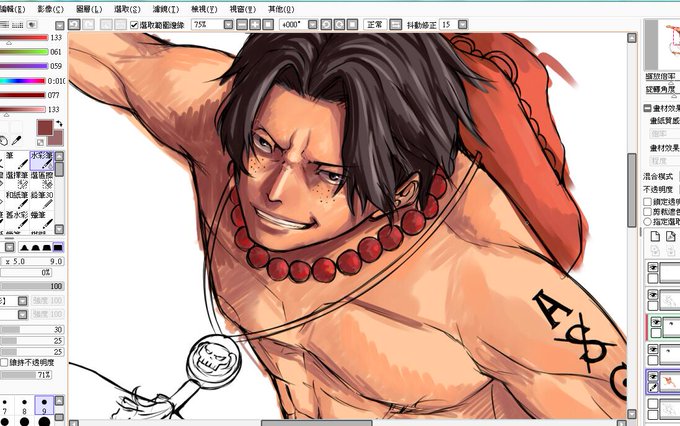Select brush size preset 9
The height and width of the screenshot is (426, 680).
(44, 406)
